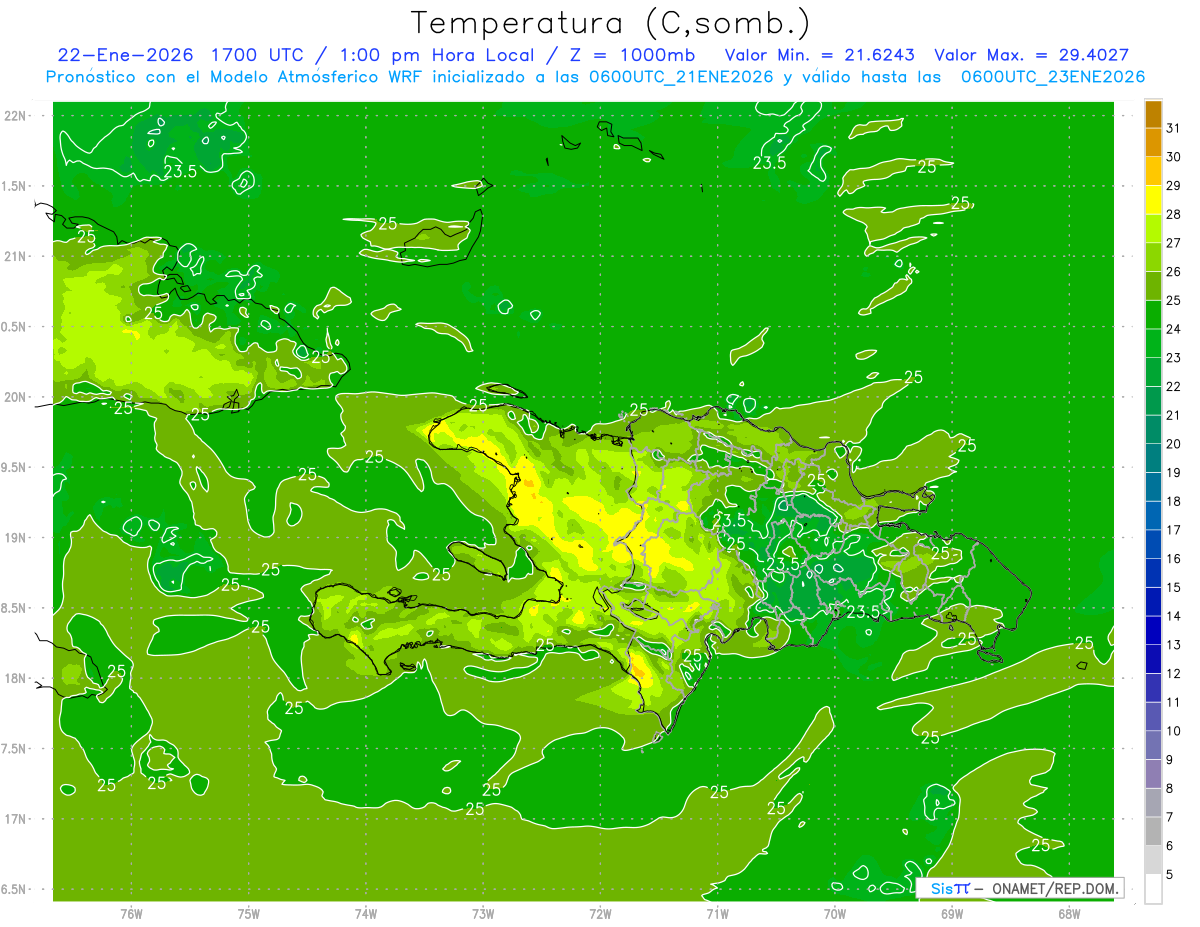The height and width of the screenshot is (927, 1200).
Task: Click 'Valor Min. = 21.6243' readout
Action: coord(820,55)
